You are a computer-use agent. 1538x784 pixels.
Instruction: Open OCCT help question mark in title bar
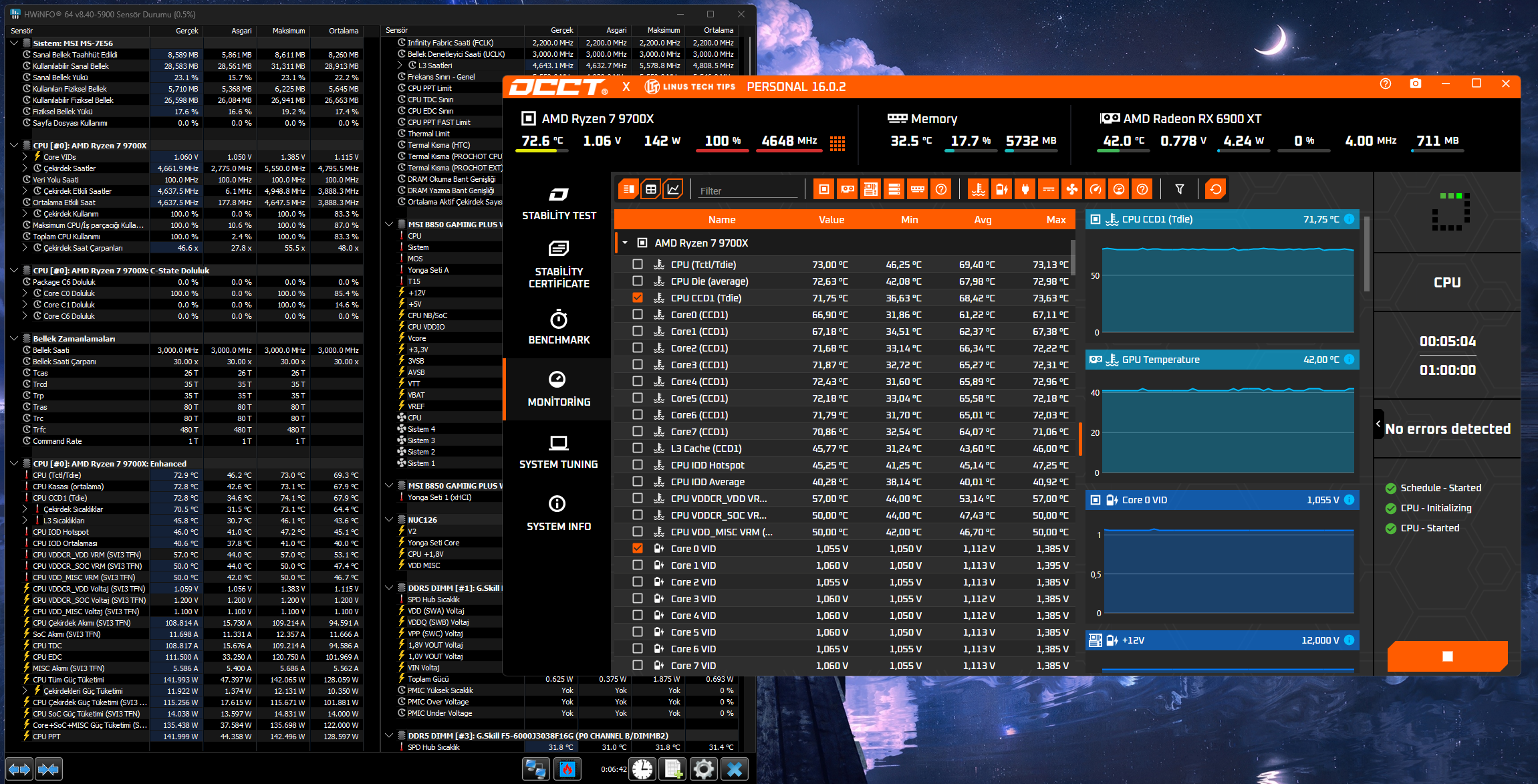(1386, 84)
